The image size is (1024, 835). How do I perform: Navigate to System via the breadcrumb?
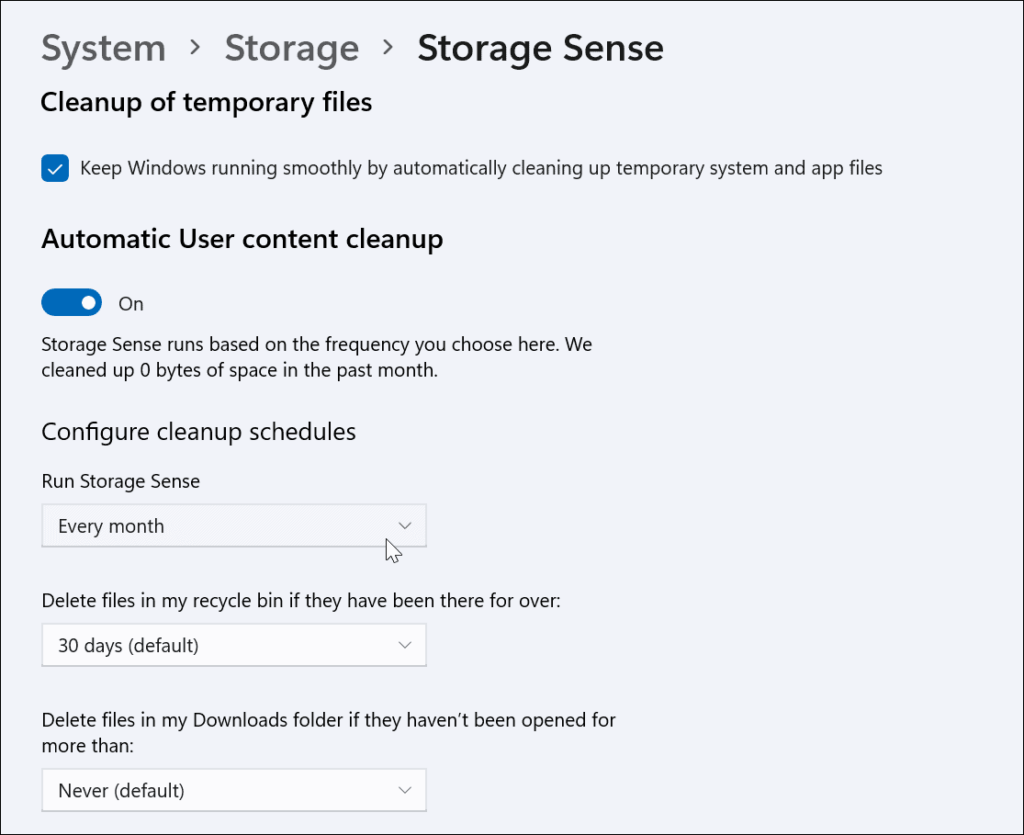click(103, 47)
